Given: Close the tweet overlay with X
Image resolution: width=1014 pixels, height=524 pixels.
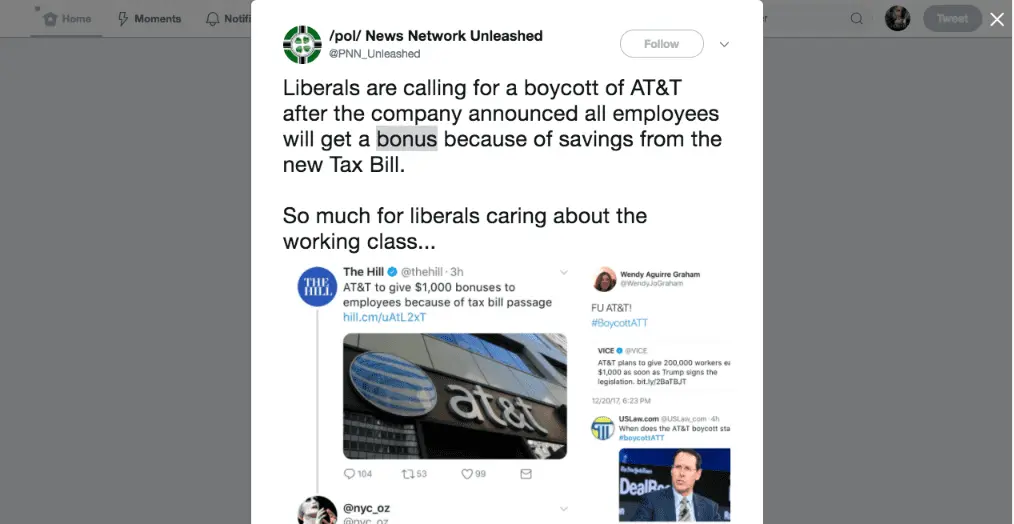Looking at the screenshot, I should pyautogui.click(x=997, y=20).
